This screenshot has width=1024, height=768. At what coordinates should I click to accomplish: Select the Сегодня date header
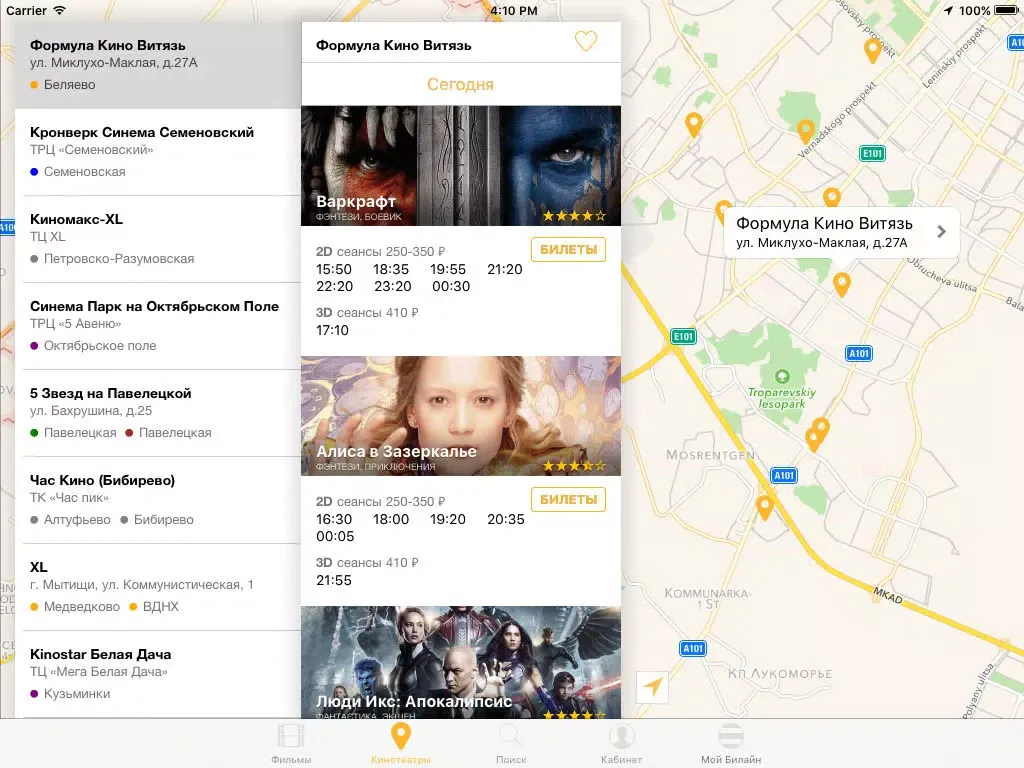[460, 84]
